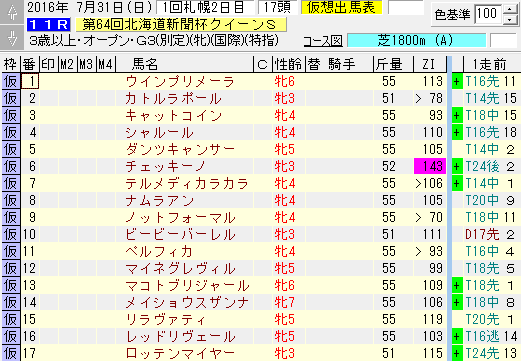
Task: Click the ZI value 119 for リラヴァティ
Action: [431, 319]
